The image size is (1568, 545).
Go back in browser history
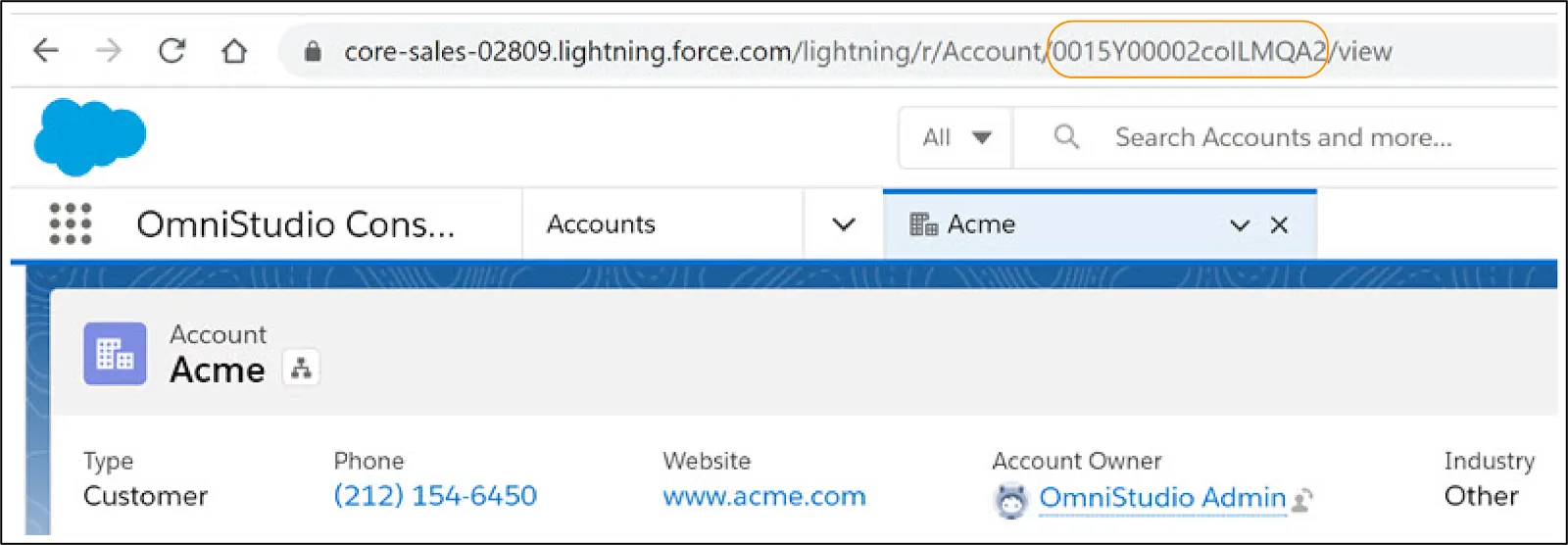tap(46, 51)
